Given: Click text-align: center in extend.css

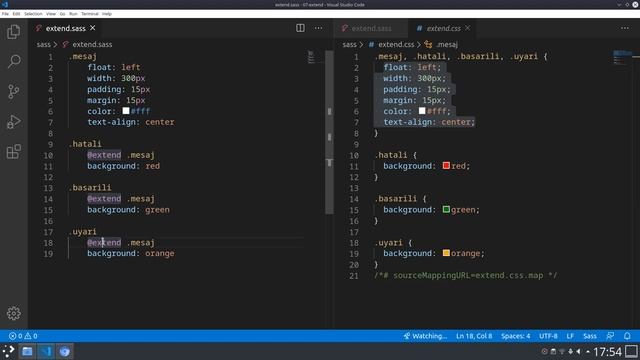Looking at the screenshot, I should pyautogui.click(x=429, y=122).
